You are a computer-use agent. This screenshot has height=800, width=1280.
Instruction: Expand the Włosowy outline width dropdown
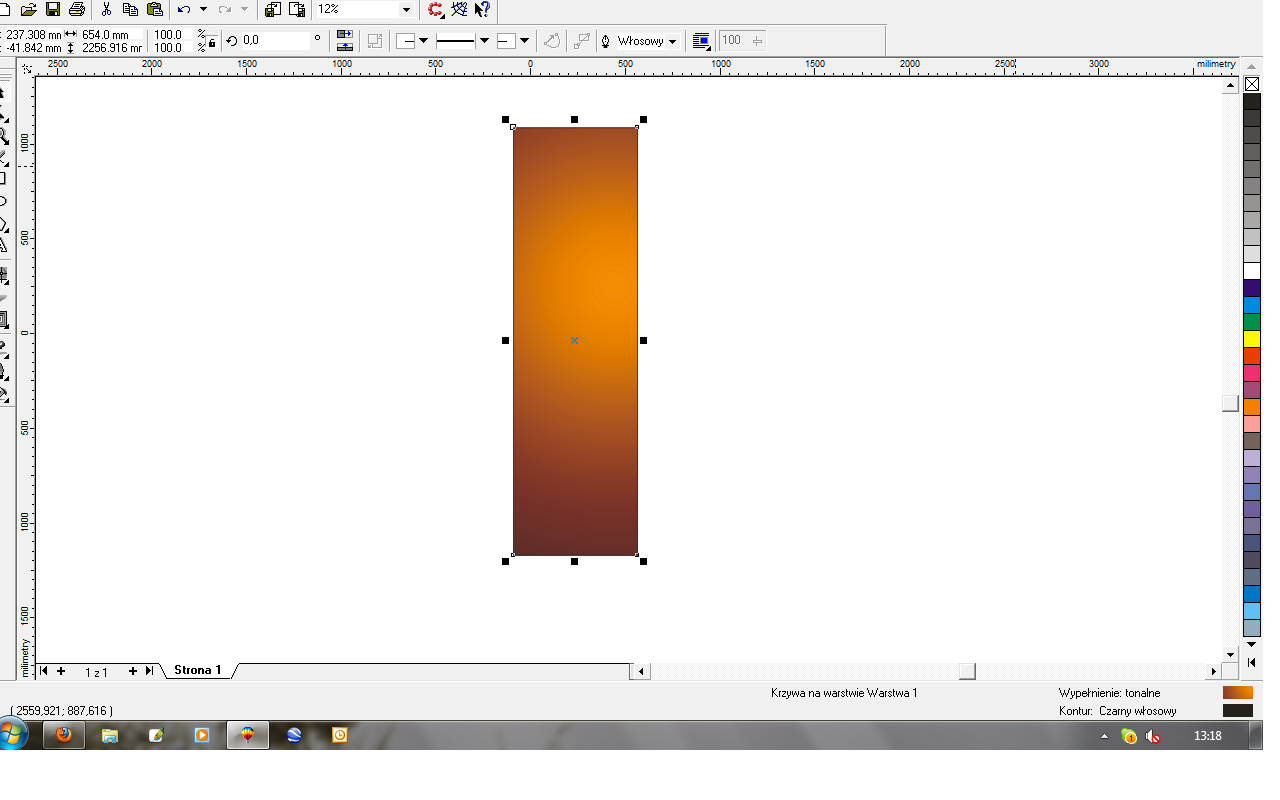672,41
